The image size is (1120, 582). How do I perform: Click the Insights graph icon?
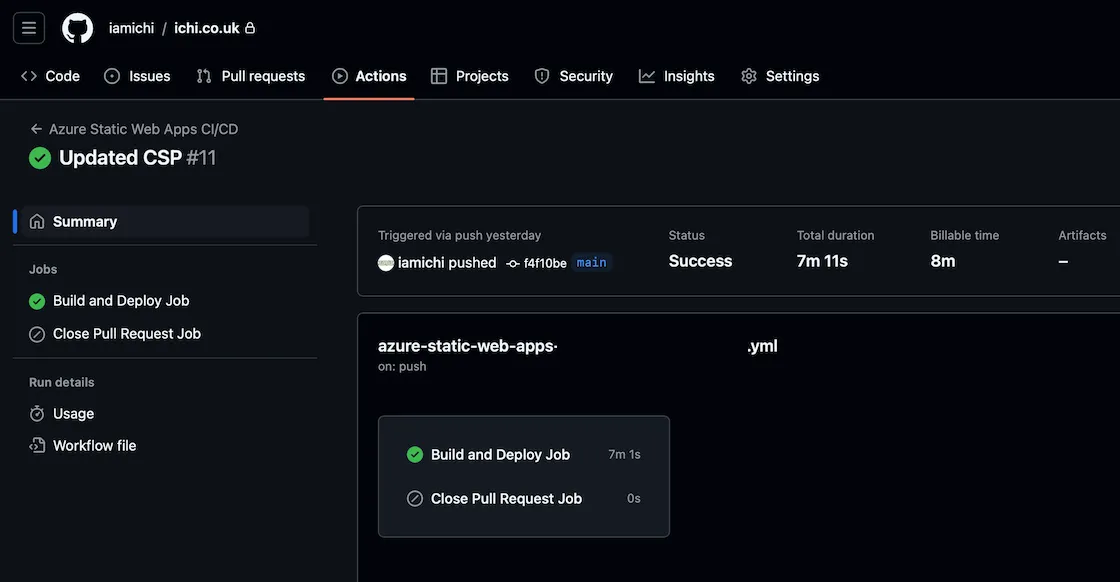[x=646, y=76]
